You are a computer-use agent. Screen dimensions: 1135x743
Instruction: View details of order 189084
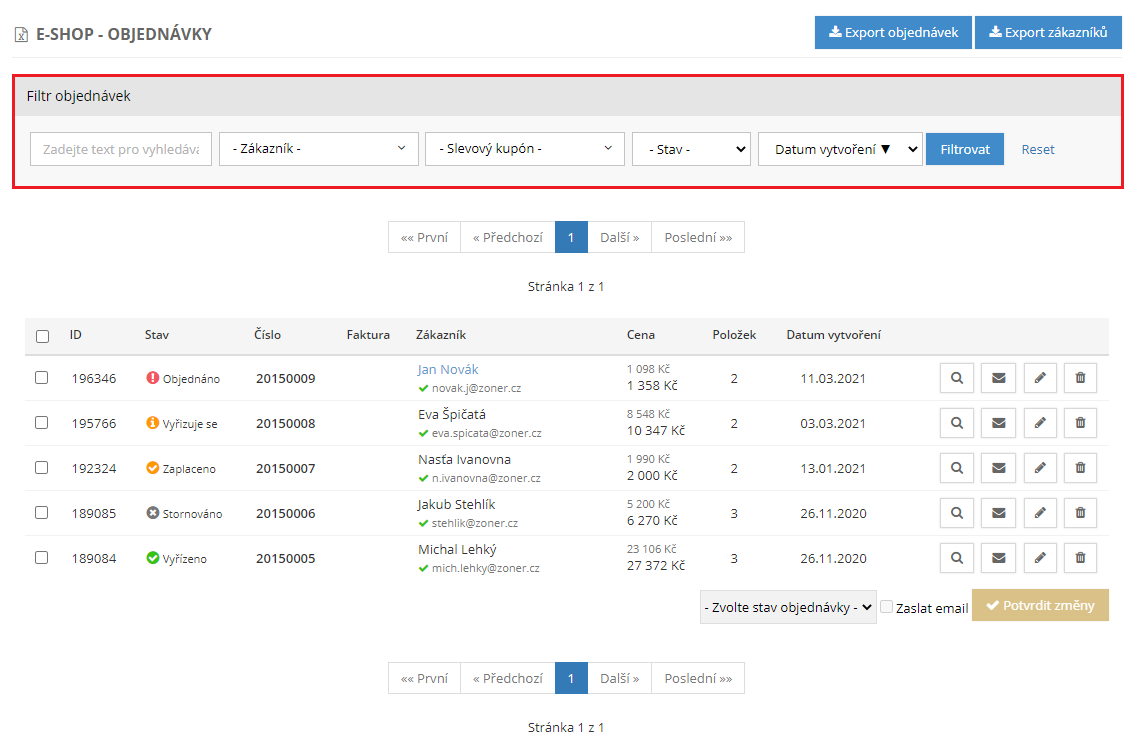957,558
